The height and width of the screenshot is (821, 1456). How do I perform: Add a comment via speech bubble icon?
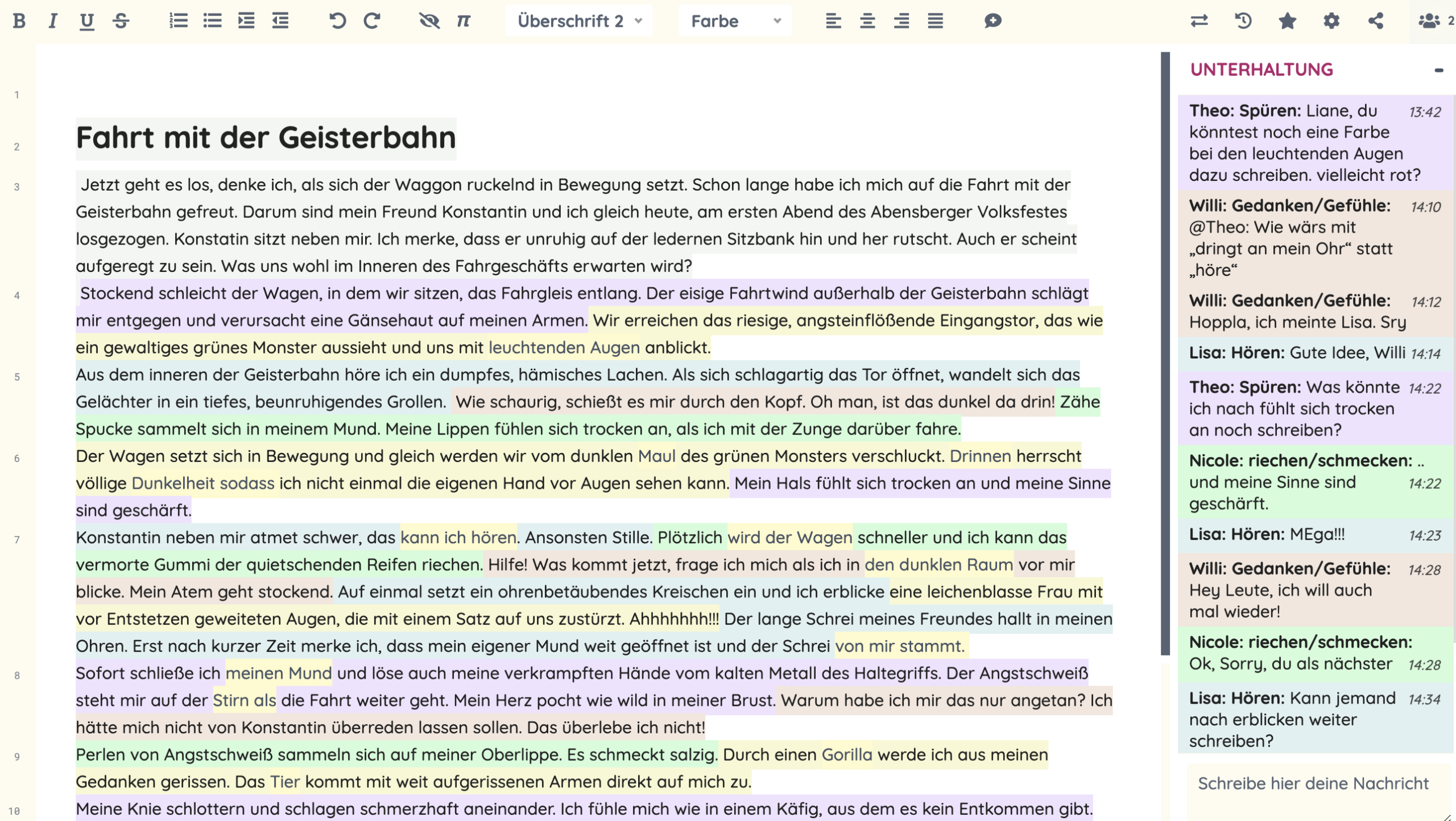(992, 21)
